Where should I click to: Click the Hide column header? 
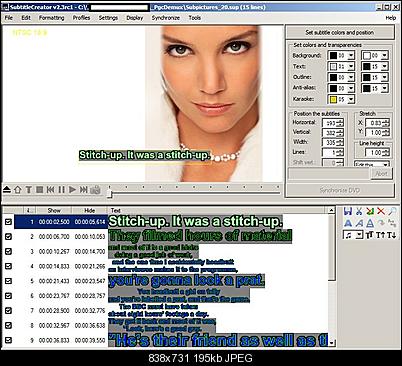click(89, 210)
